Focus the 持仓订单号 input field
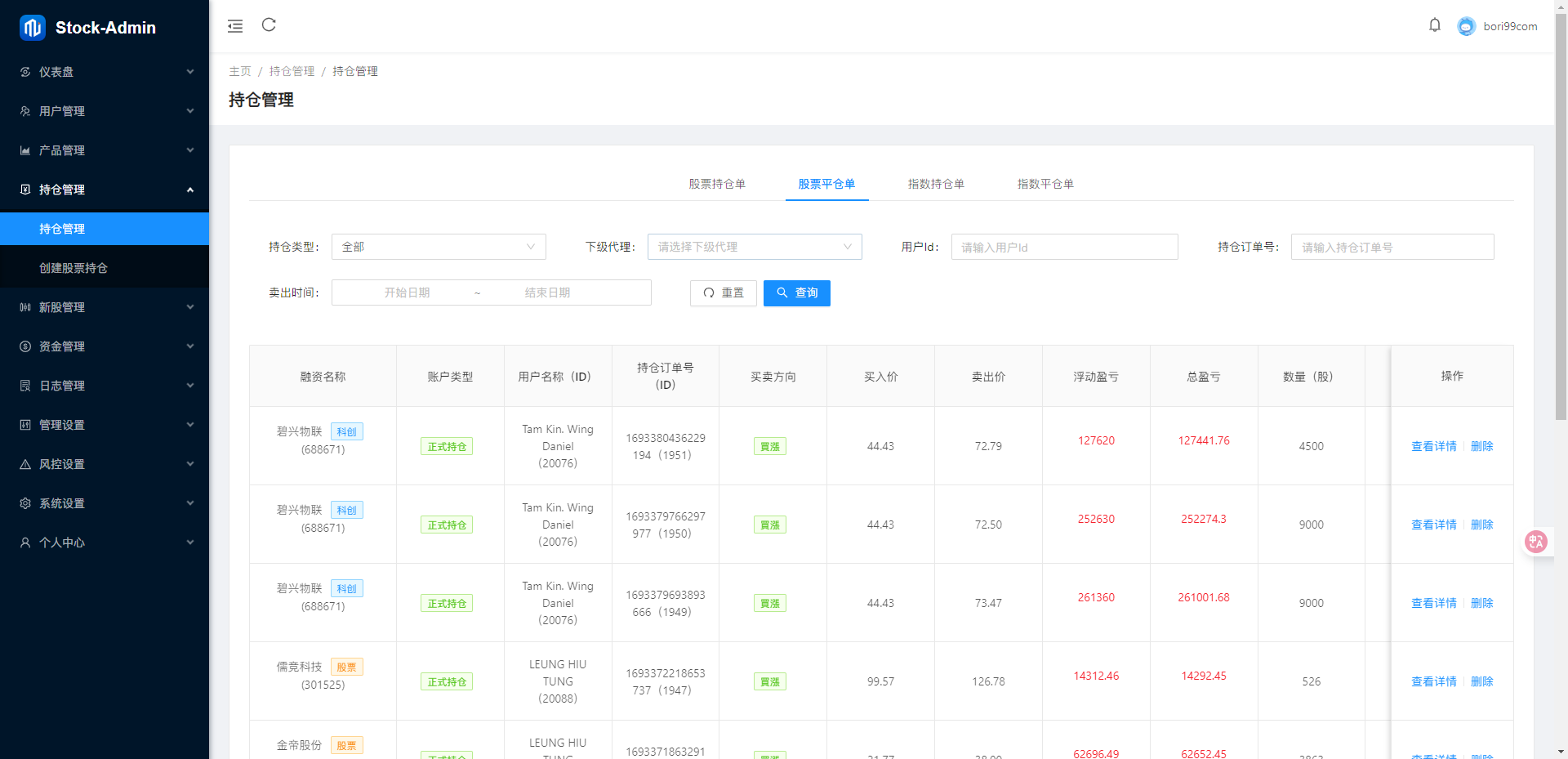 [x=1392, y=247]
